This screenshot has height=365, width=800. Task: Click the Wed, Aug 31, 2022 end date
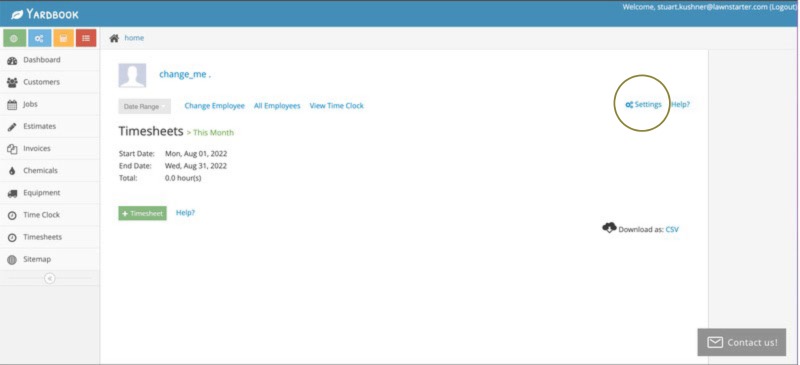tap(196, 166)
